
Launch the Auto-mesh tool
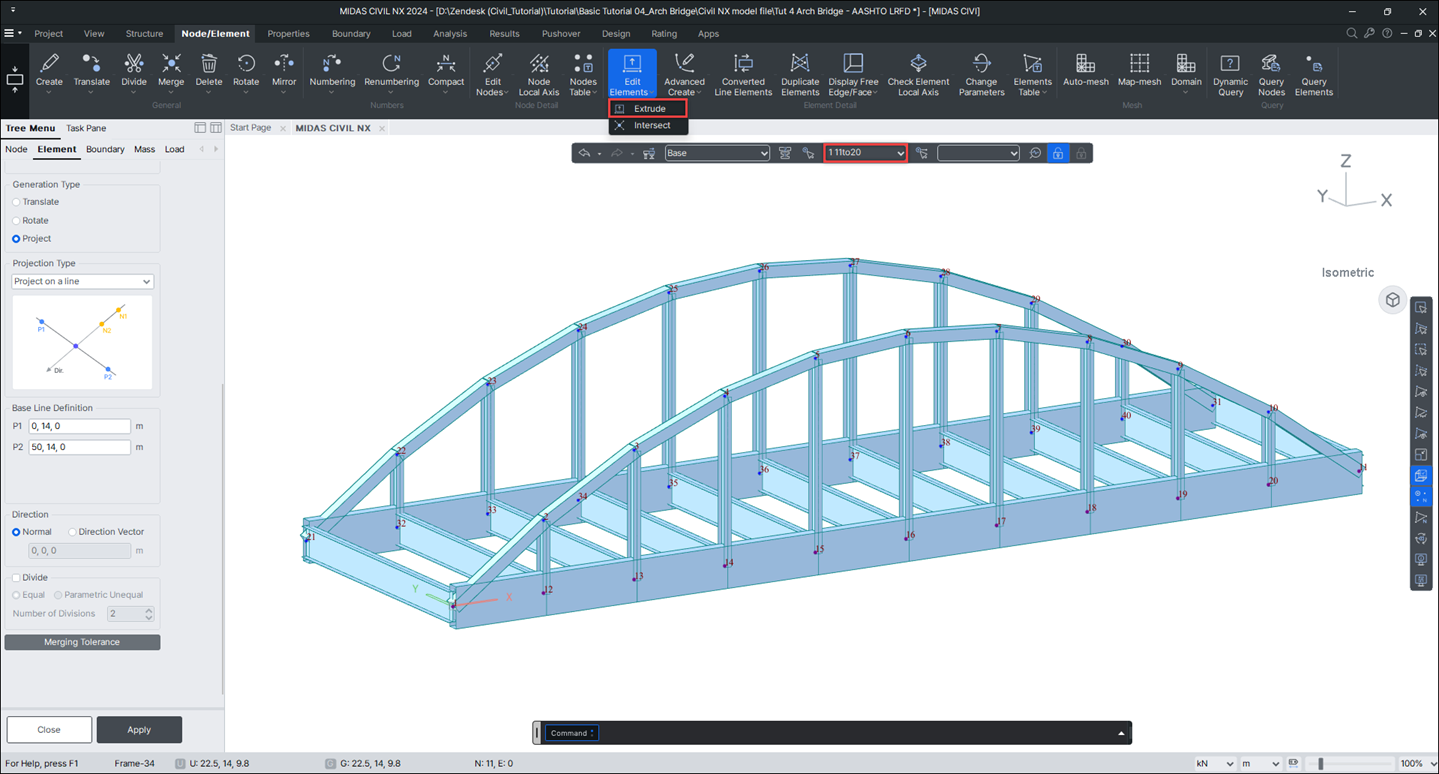tap(1085, 70)
